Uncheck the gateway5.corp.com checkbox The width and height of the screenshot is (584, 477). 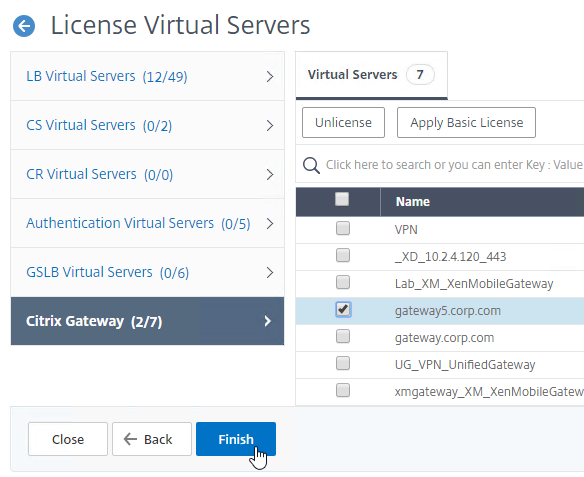[x=343, y=309]
